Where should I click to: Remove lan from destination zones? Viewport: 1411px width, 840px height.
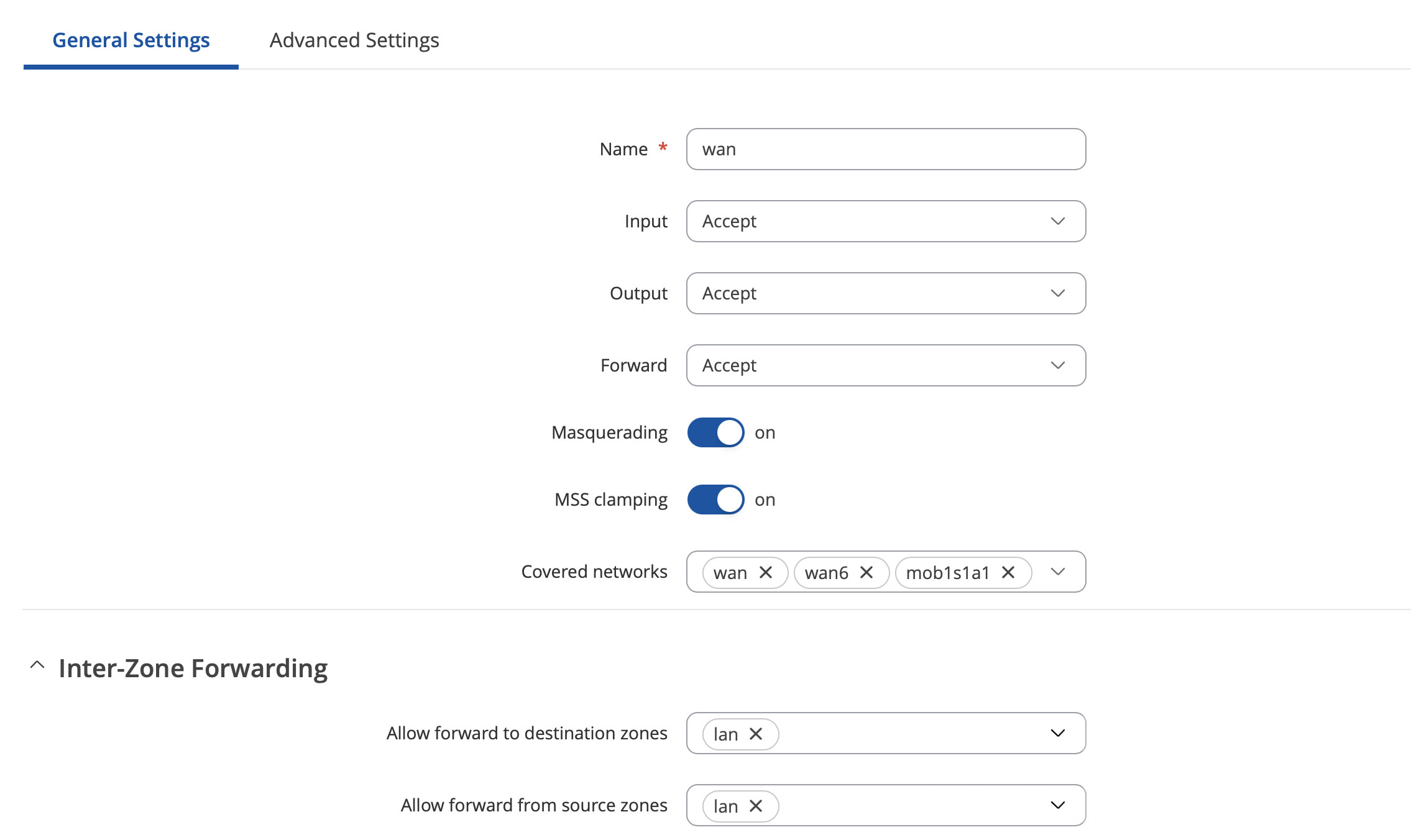pos(756,734)
